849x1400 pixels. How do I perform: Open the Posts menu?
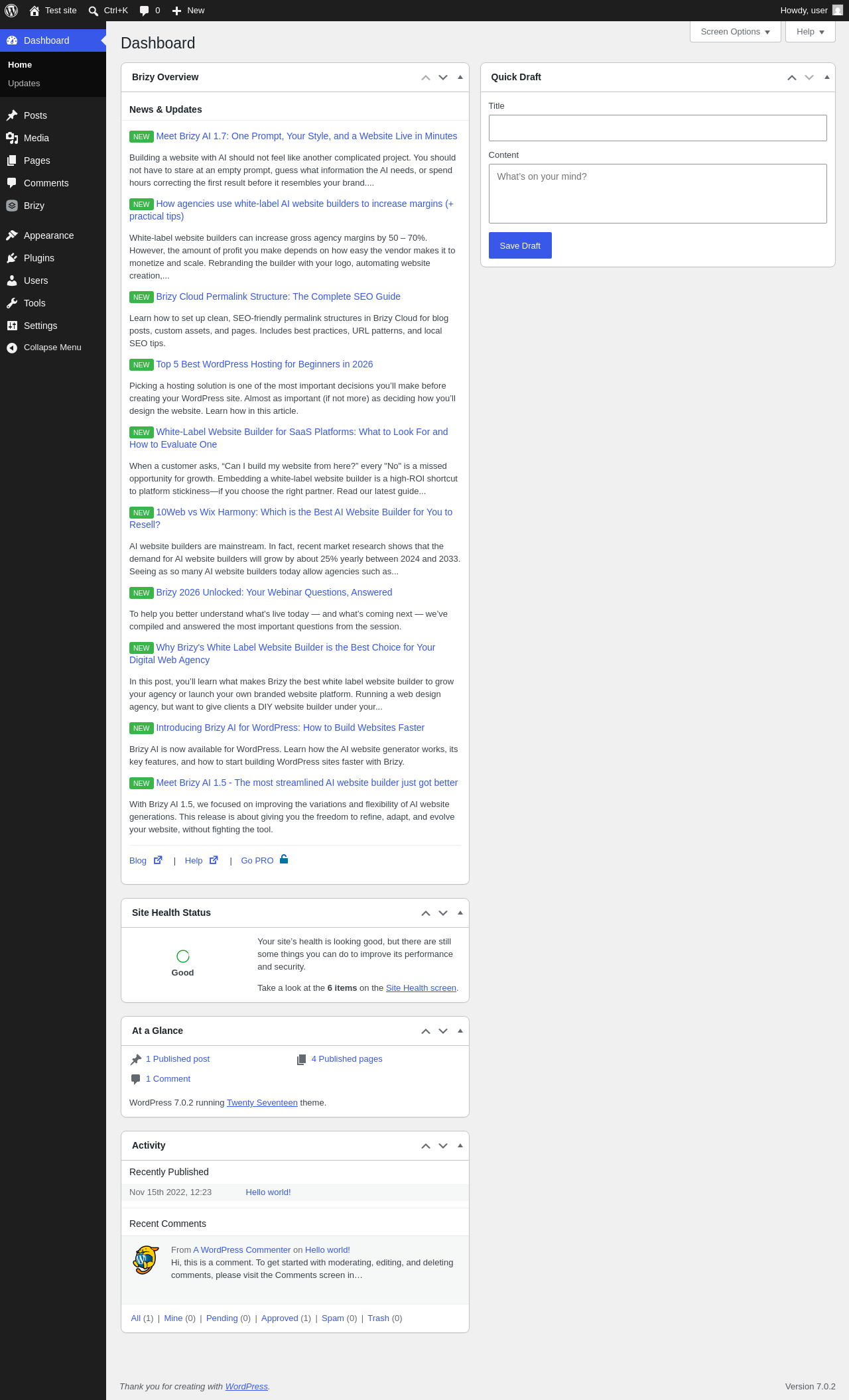(53, 115)
